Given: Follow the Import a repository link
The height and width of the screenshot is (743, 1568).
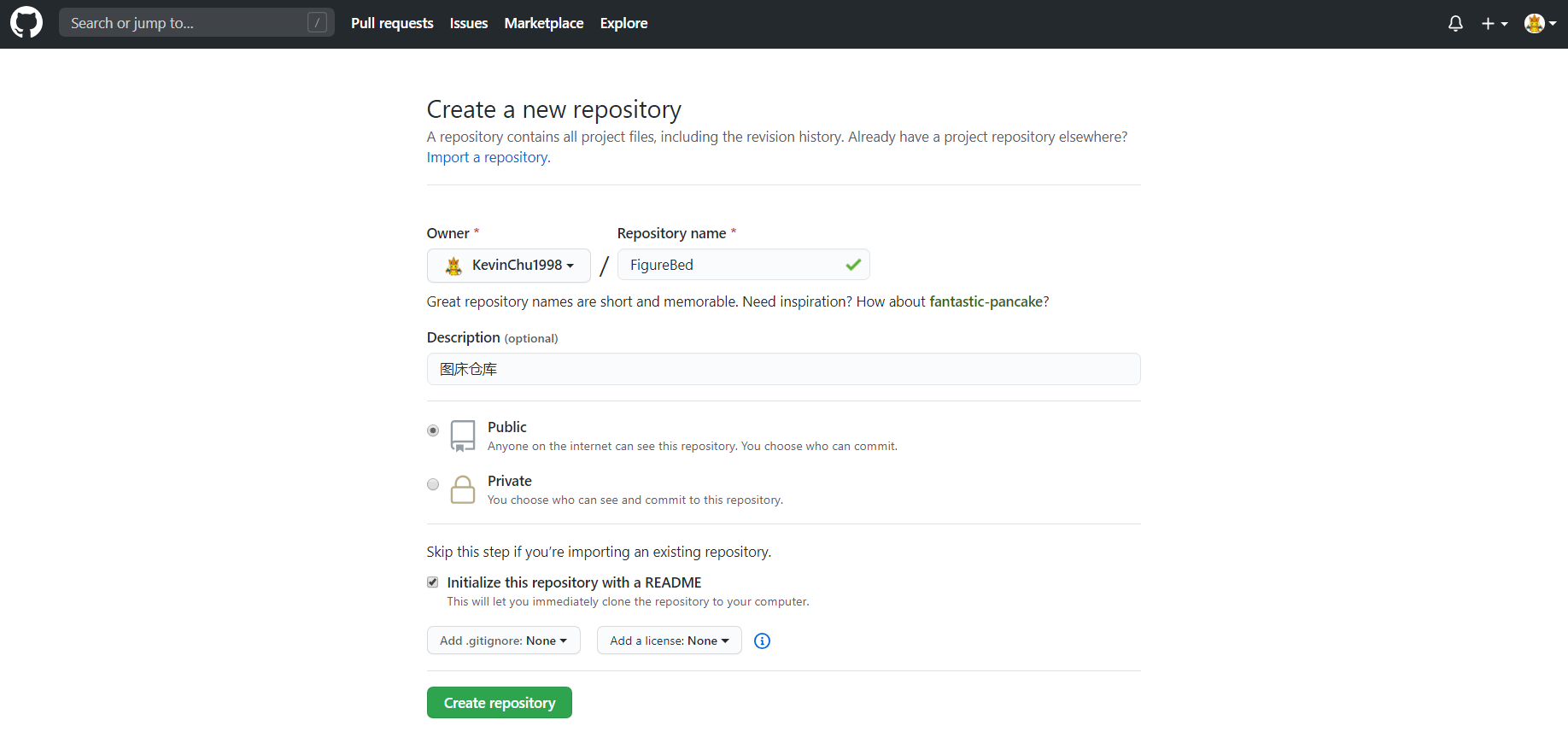Looking at the screenshot, I should click(488, 157).
